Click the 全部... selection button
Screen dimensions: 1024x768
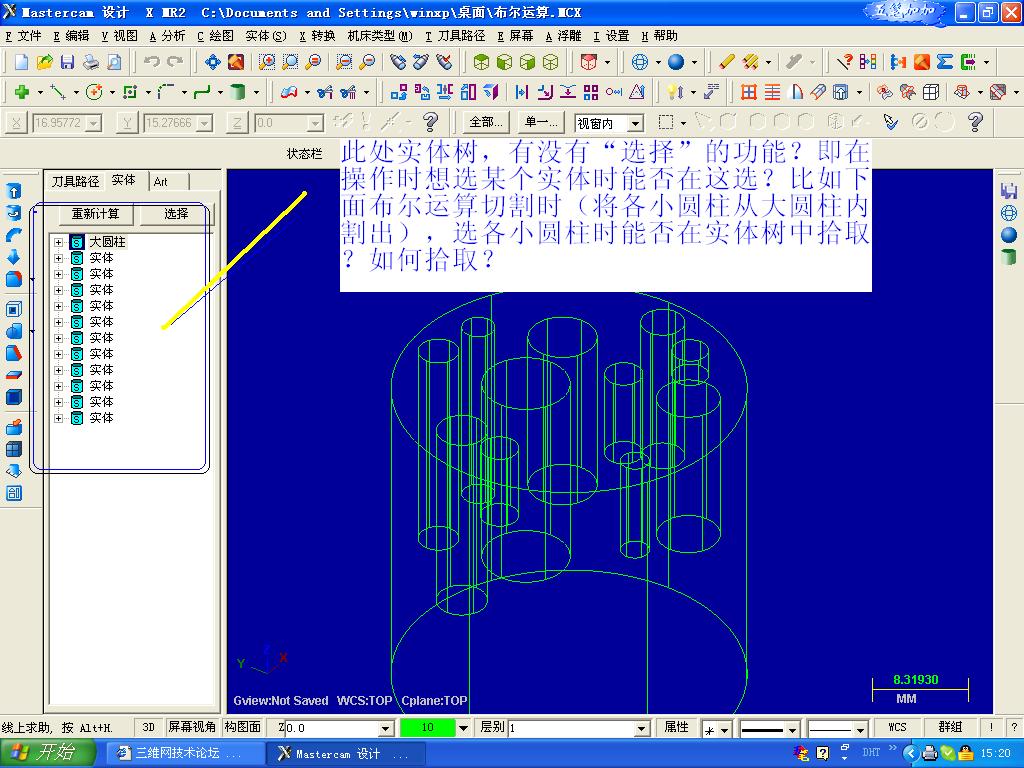pos(487,122)
